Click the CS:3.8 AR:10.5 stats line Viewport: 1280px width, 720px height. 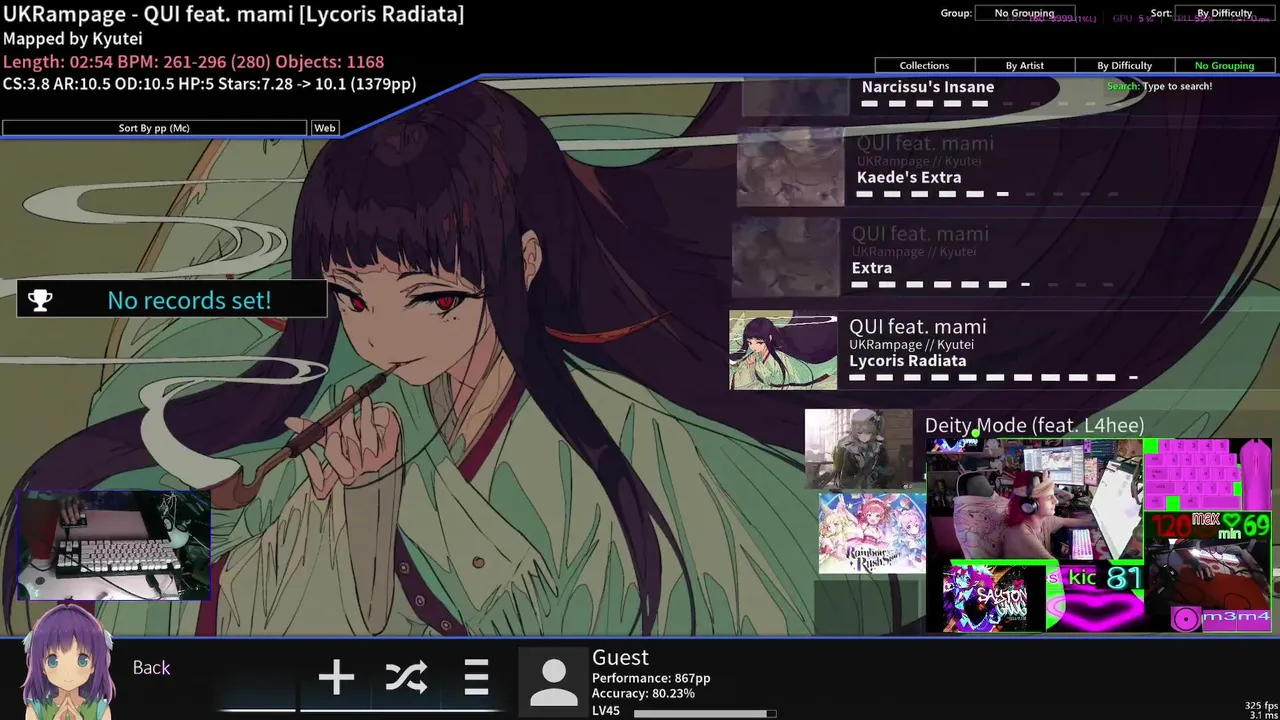click(x=209, y=84)
